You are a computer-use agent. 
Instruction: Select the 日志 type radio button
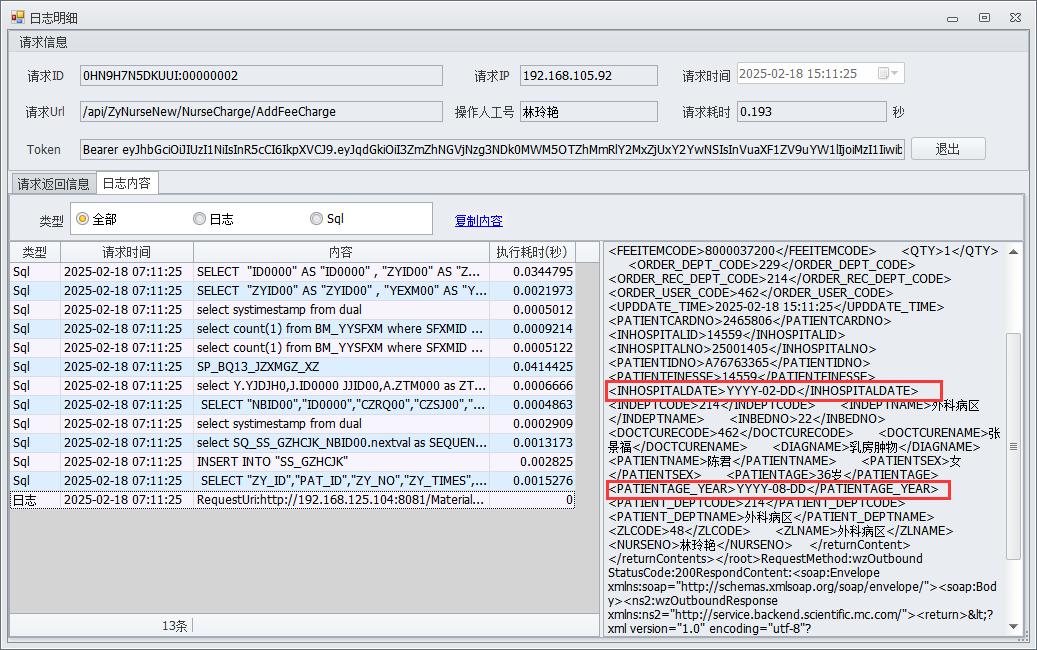coord(199,219)
